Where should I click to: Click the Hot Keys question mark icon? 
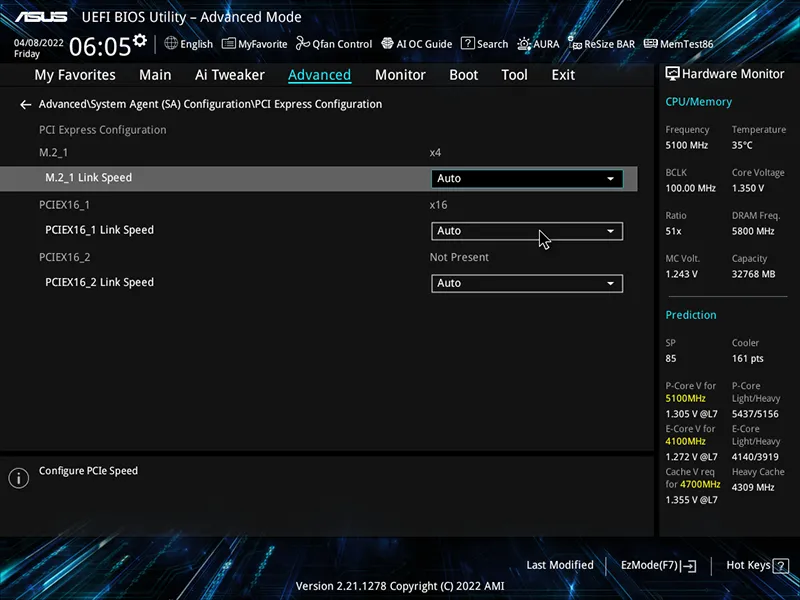click(x=781, y=566)
